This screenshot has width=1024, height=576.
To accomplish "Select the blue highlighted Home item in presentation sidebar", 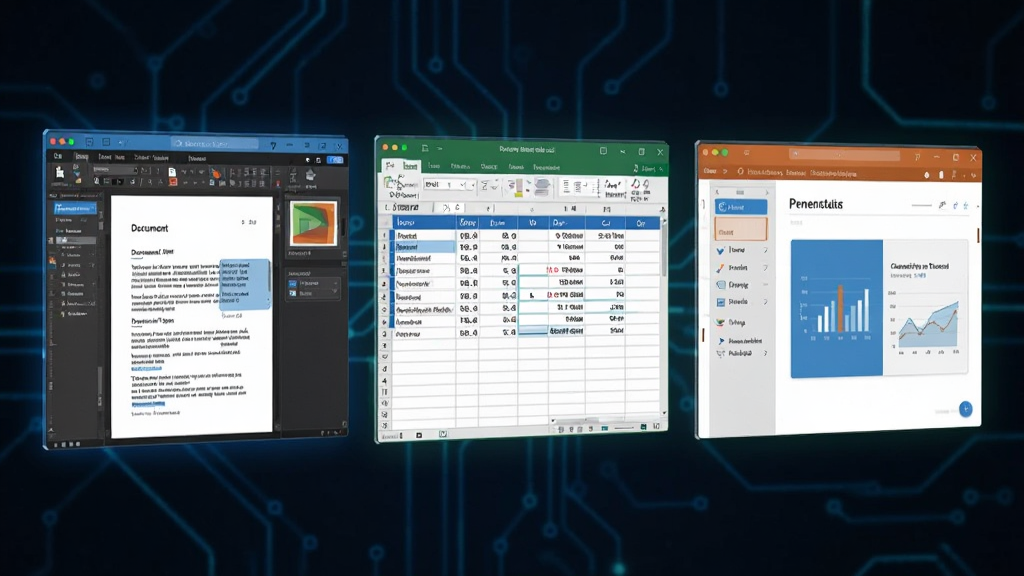I will (x=741, y=207).
